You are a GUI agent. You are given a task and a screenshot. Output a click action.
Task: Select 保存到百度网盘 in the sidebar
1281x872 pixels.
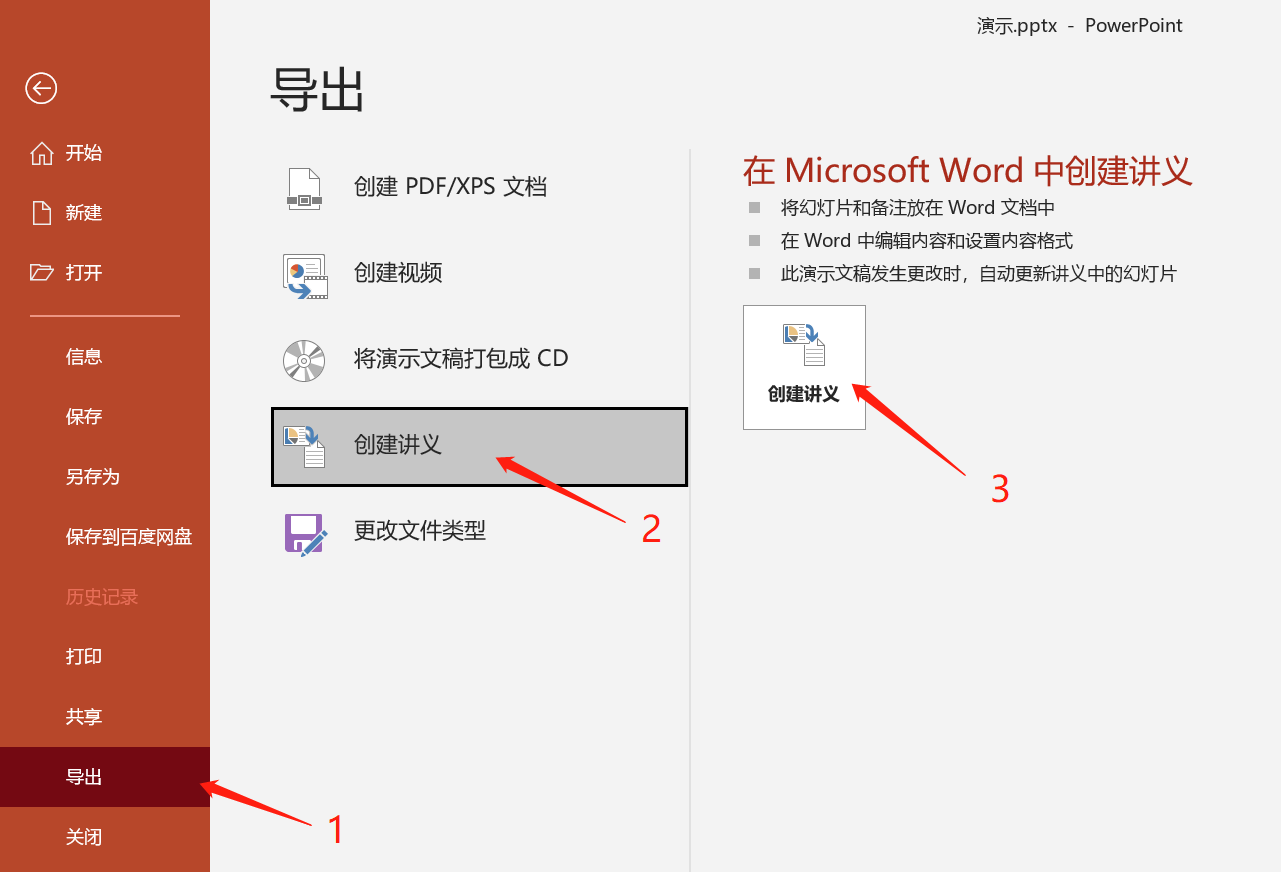pyautogui.click(x=128, y=536)
